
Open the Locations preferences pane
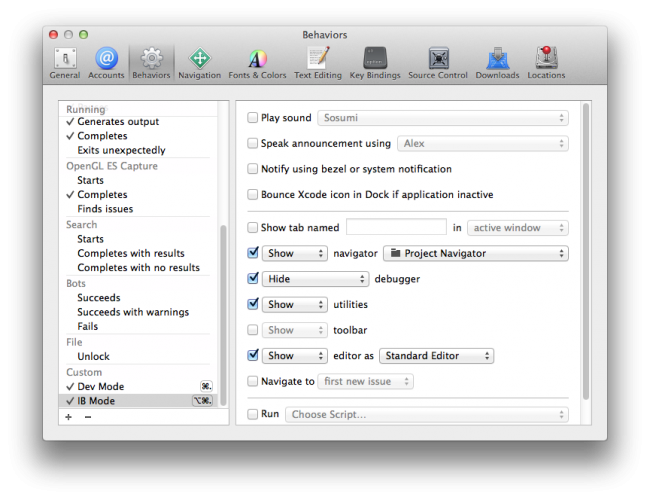(x=546, y=63)
